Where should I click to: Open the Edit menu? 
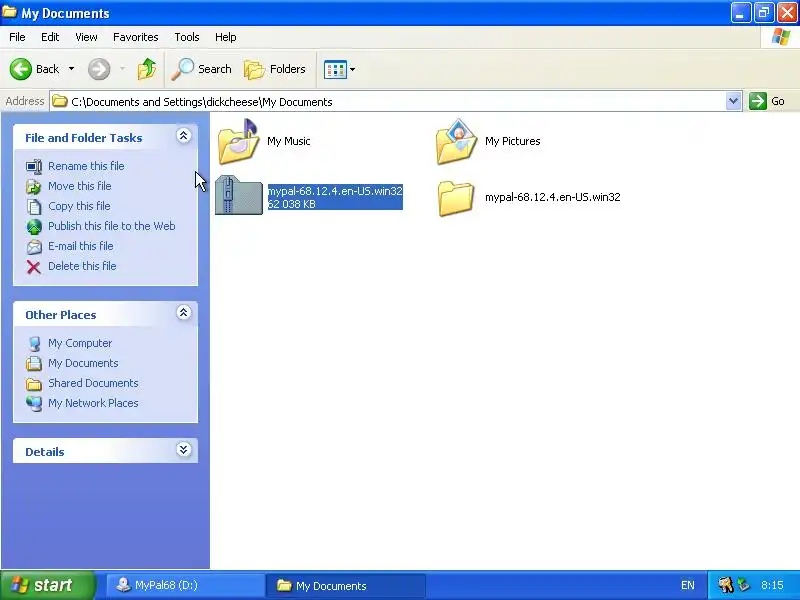pos(50,37)
